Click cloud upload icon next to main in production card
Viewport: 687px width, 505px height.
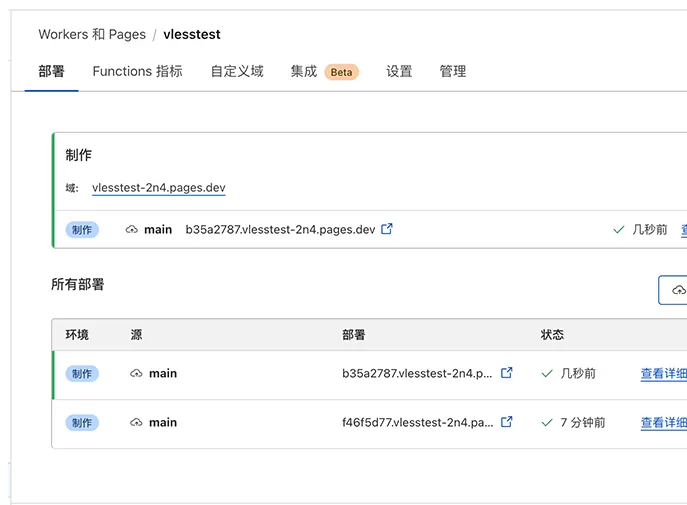(x=131, y=230)
